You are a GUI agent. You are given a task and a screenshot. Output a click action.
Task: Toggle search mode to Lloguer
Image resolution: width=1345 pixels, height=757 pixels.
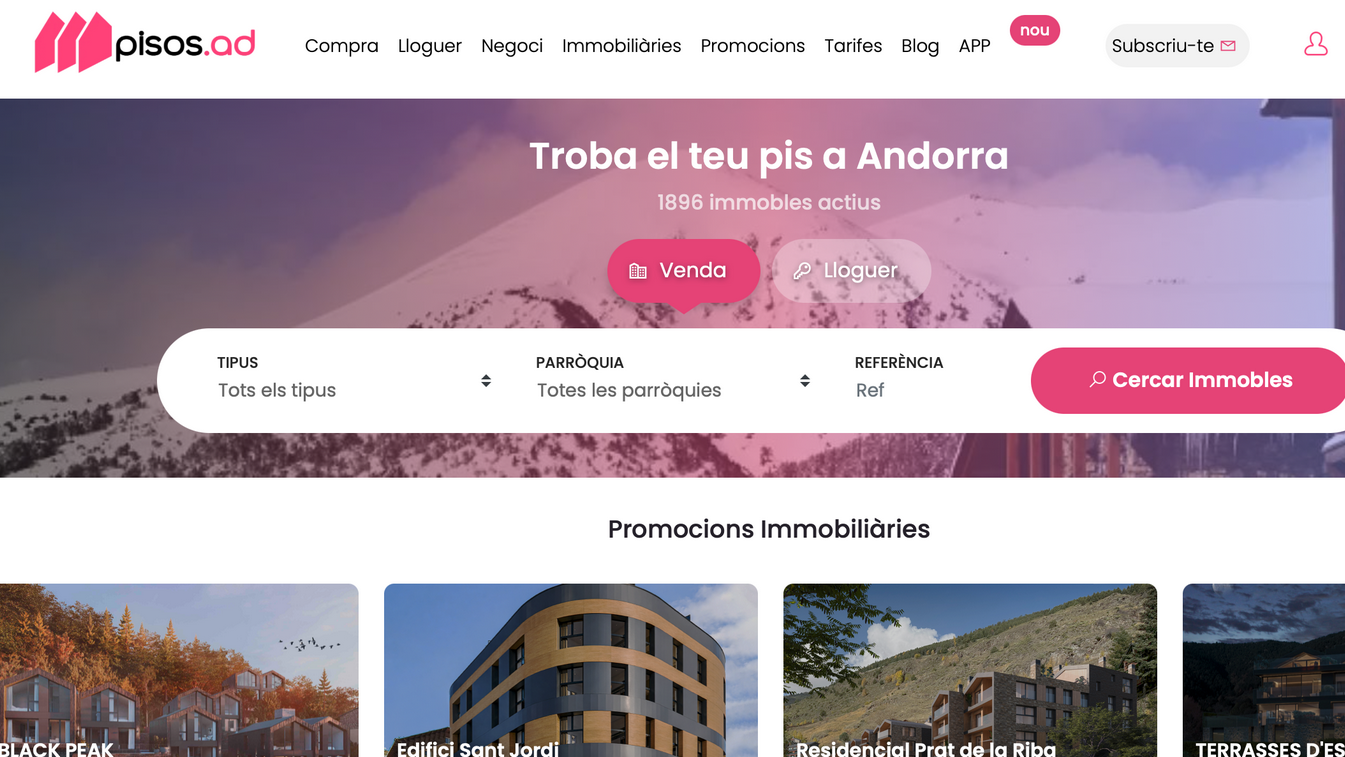[852, 271]
